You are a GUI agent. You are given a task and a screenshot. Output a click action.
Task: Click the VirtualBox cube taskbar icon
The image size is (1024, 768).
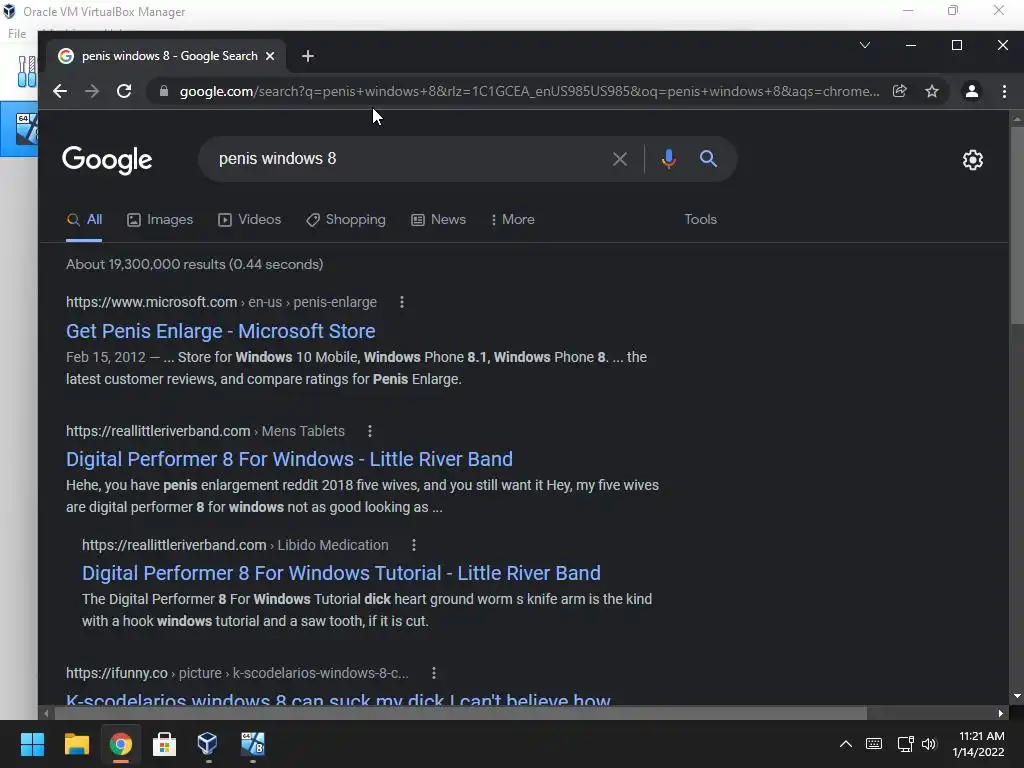(x=208, y=744)
